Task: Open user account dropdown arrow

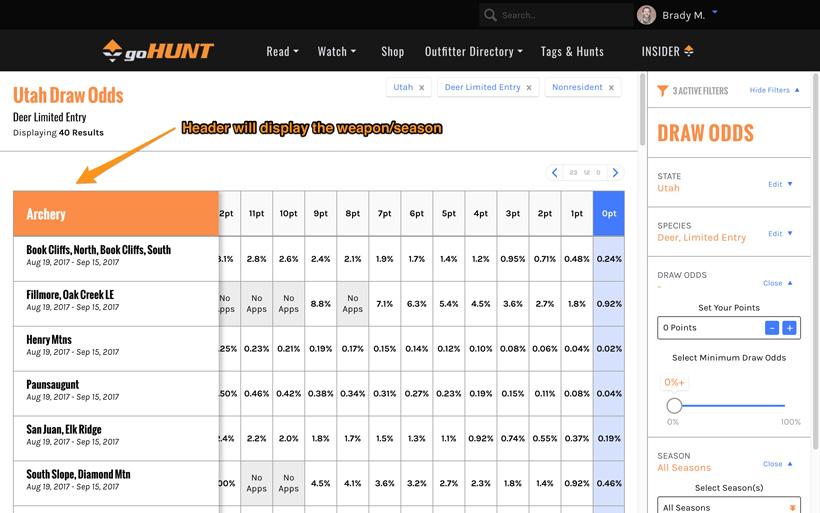Action: [714, 12]
